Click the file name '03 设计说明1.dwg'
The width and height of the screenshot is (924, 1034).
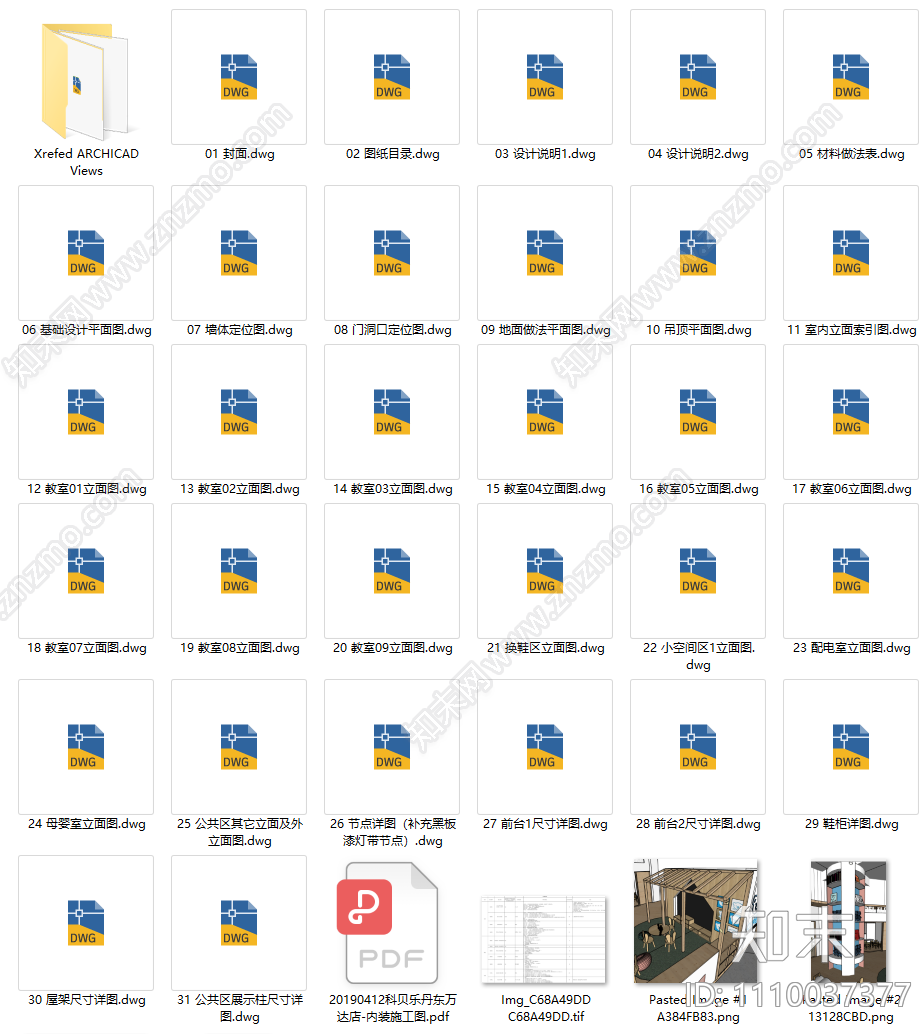click(x=545, y=154)
